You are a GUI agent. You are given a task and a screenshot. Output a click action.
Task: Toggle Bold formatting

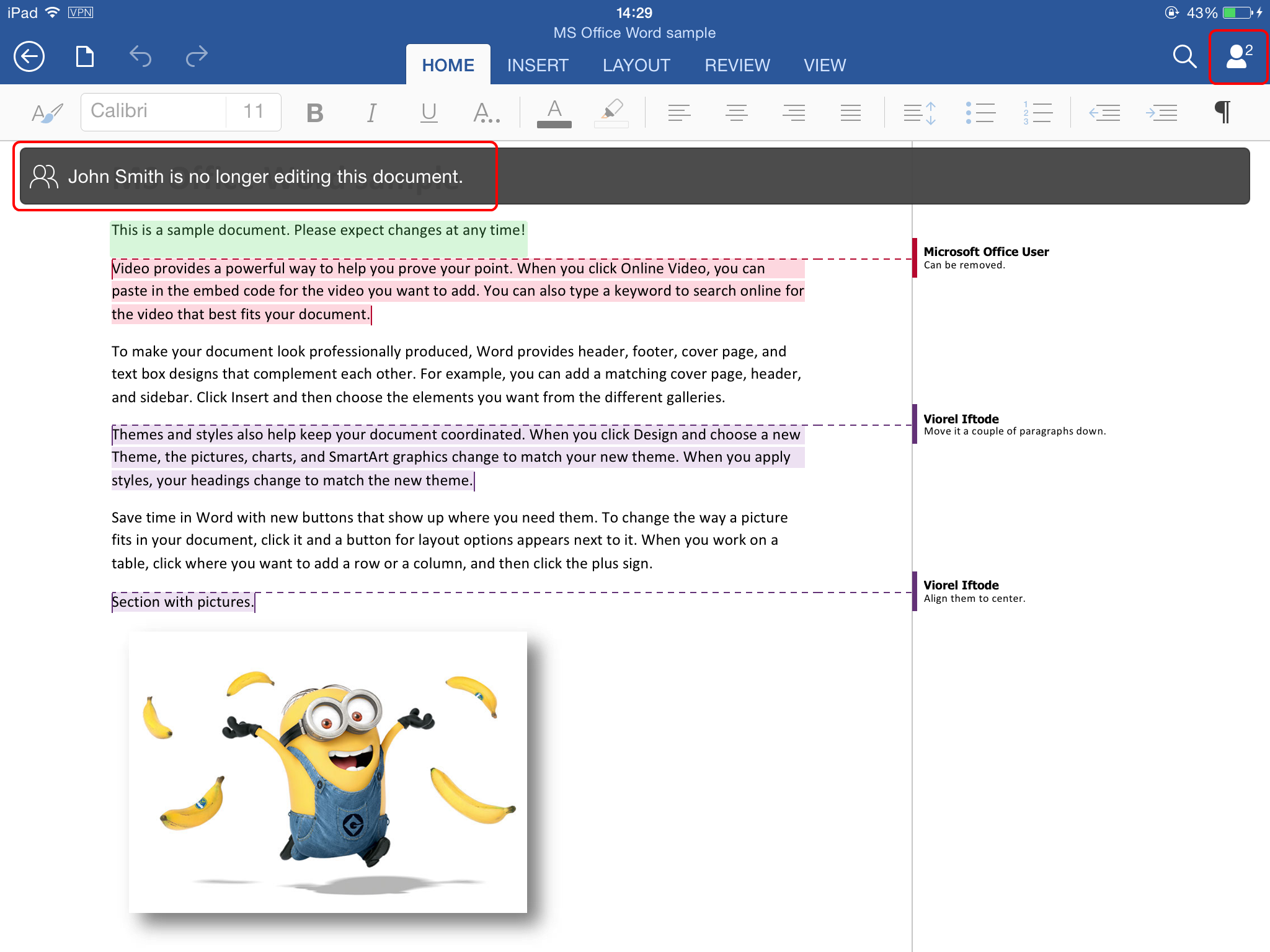coord(315,113)
